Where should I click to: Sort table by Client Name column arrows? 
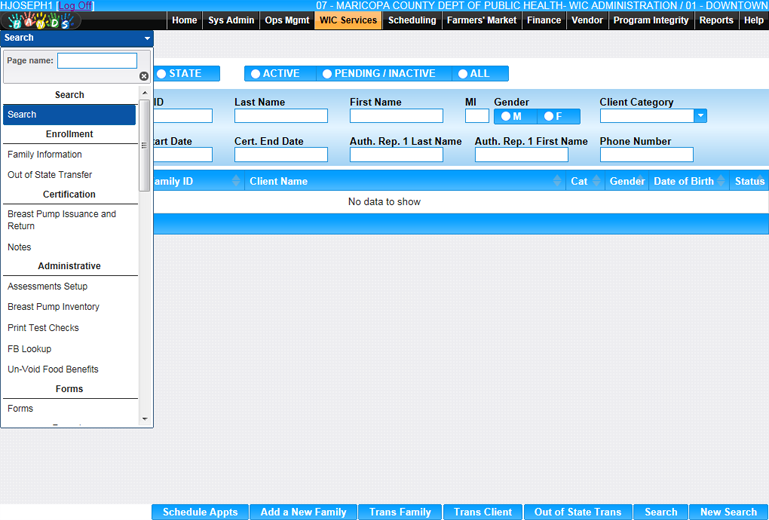pyautogui.click(x=558, y=181)
